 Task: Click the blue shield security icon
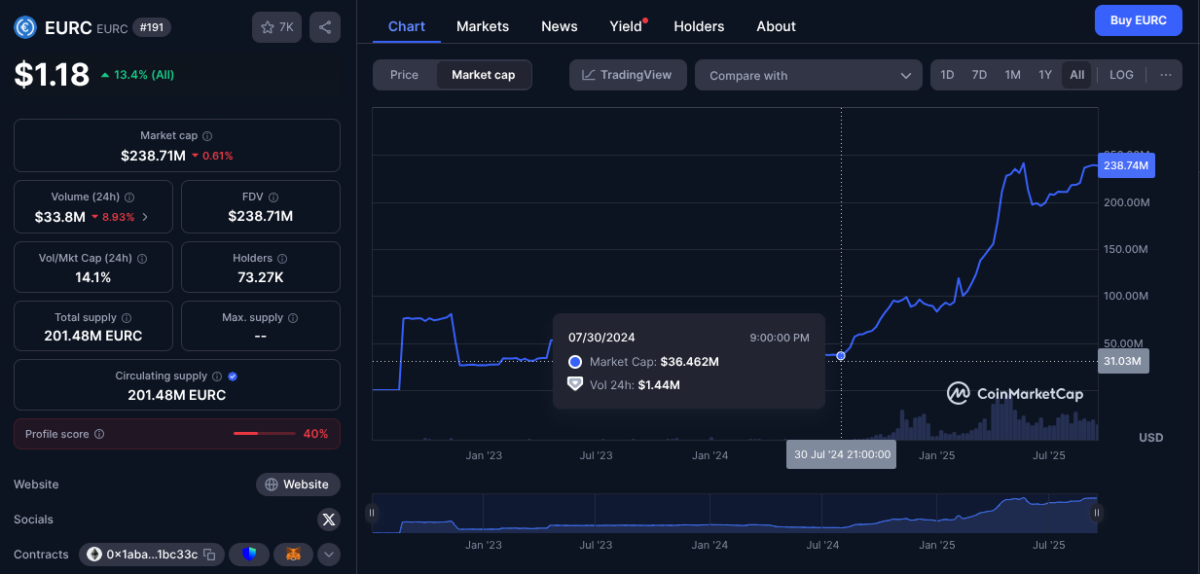249,554
